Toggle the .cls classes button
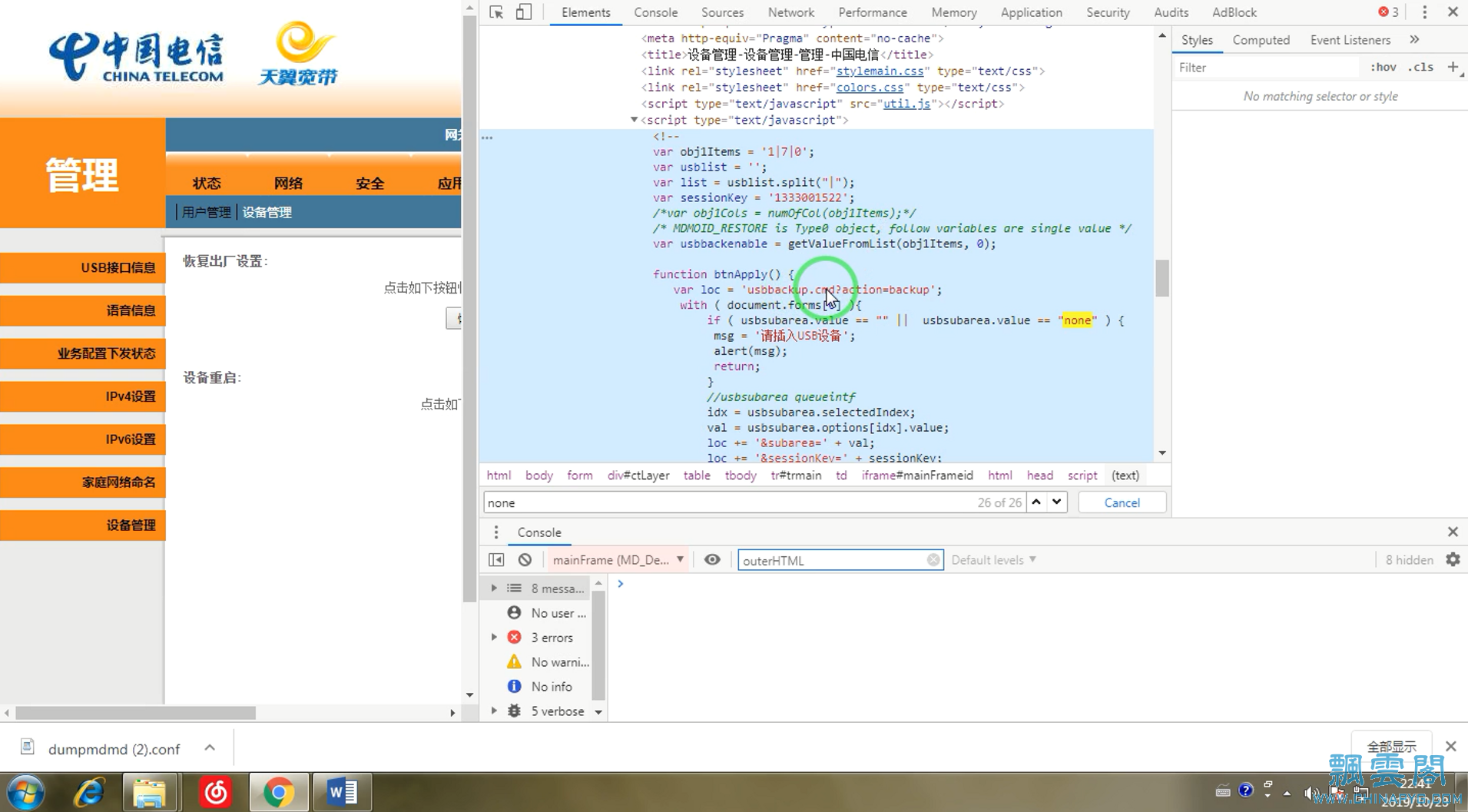Image resolution: width=1468 pixels, height=812 pixels. 1420,68
